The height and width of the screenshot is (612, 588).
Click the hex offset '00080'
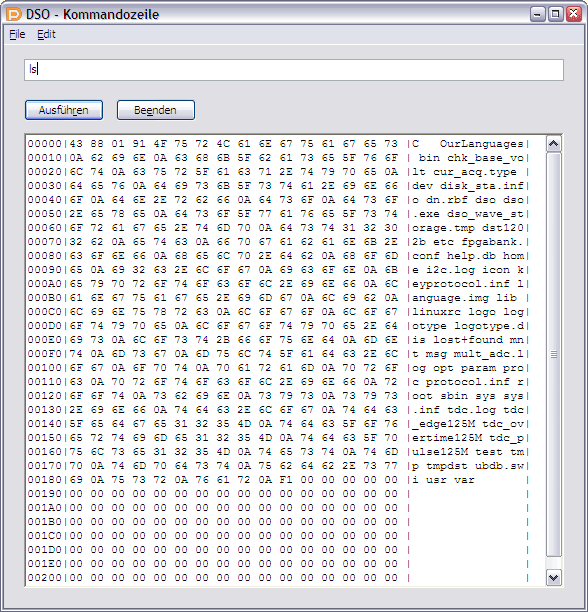44,256
